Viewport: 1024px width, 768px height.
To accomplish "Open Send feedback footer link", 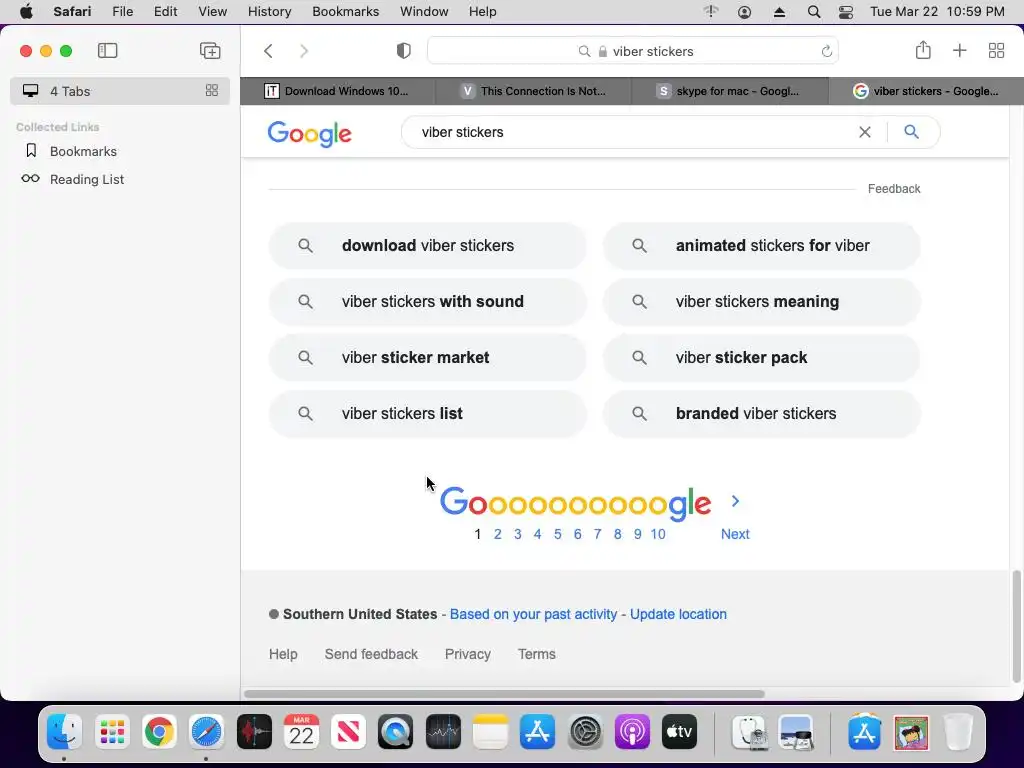I will coord(371,654).
